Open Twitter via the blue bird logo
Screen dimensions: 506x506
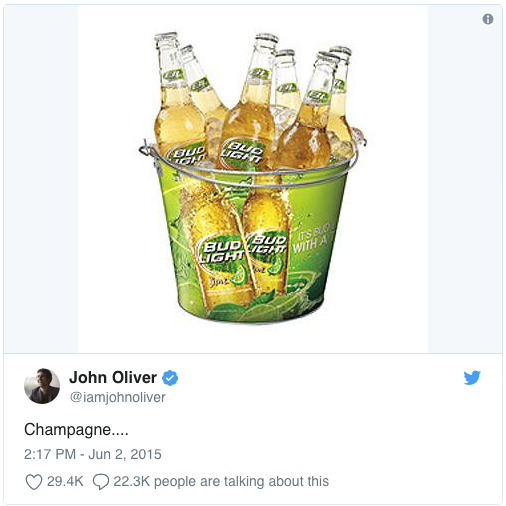(x=472, y=378)
